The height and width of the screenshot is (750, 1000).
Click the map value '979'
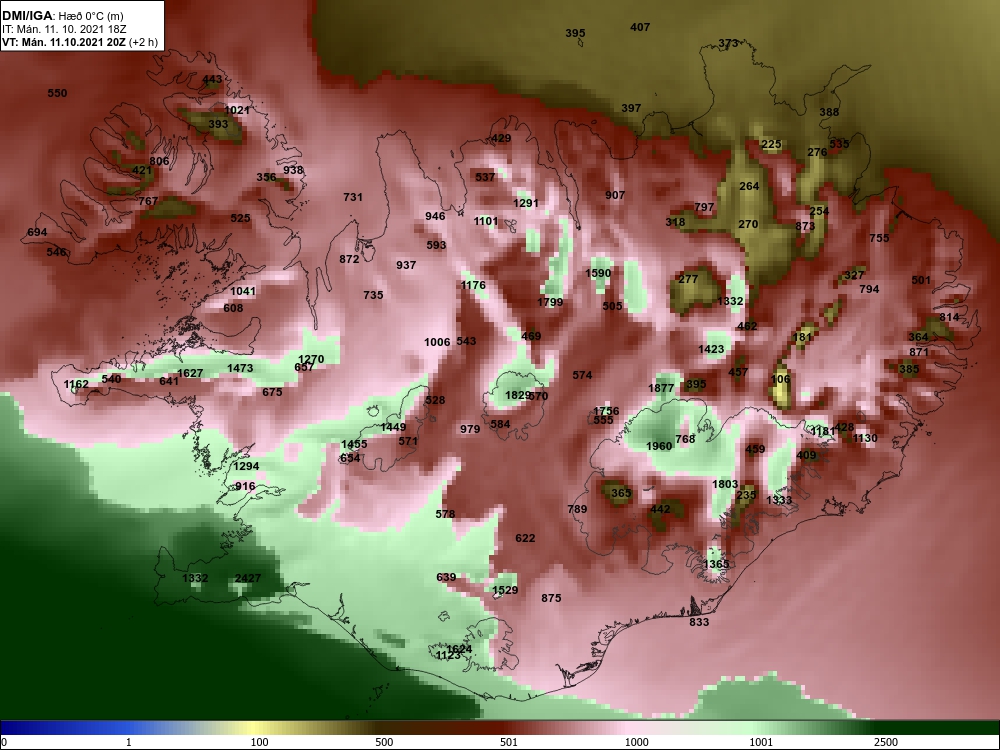[x=470, y=429]
